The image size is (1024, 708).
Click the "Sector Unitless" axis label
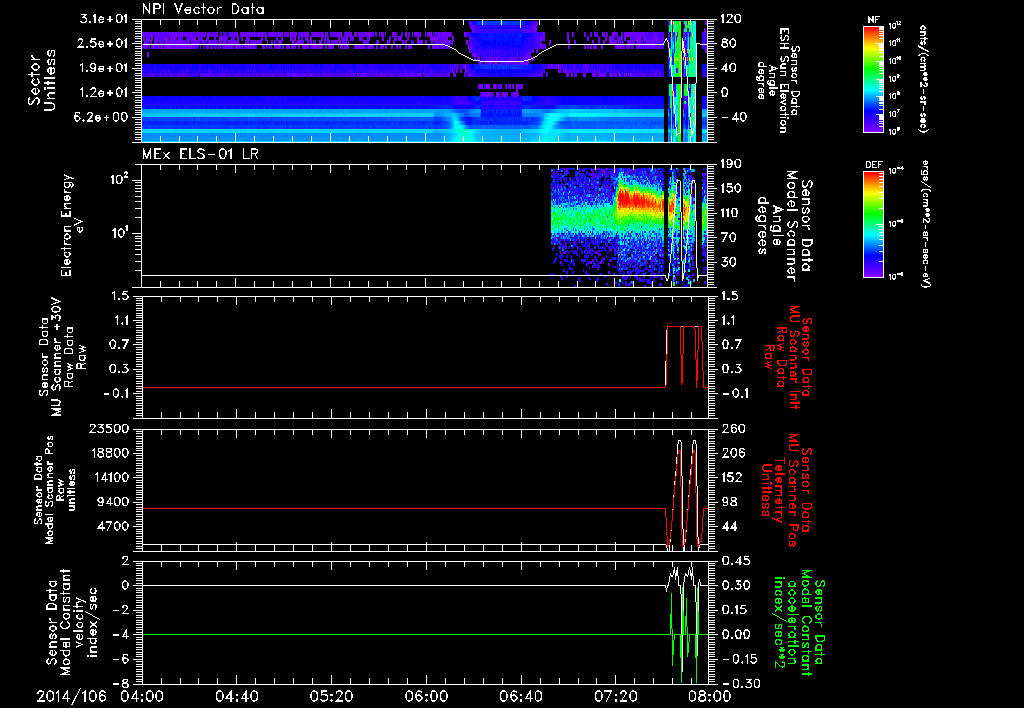[x=41, y=80]
